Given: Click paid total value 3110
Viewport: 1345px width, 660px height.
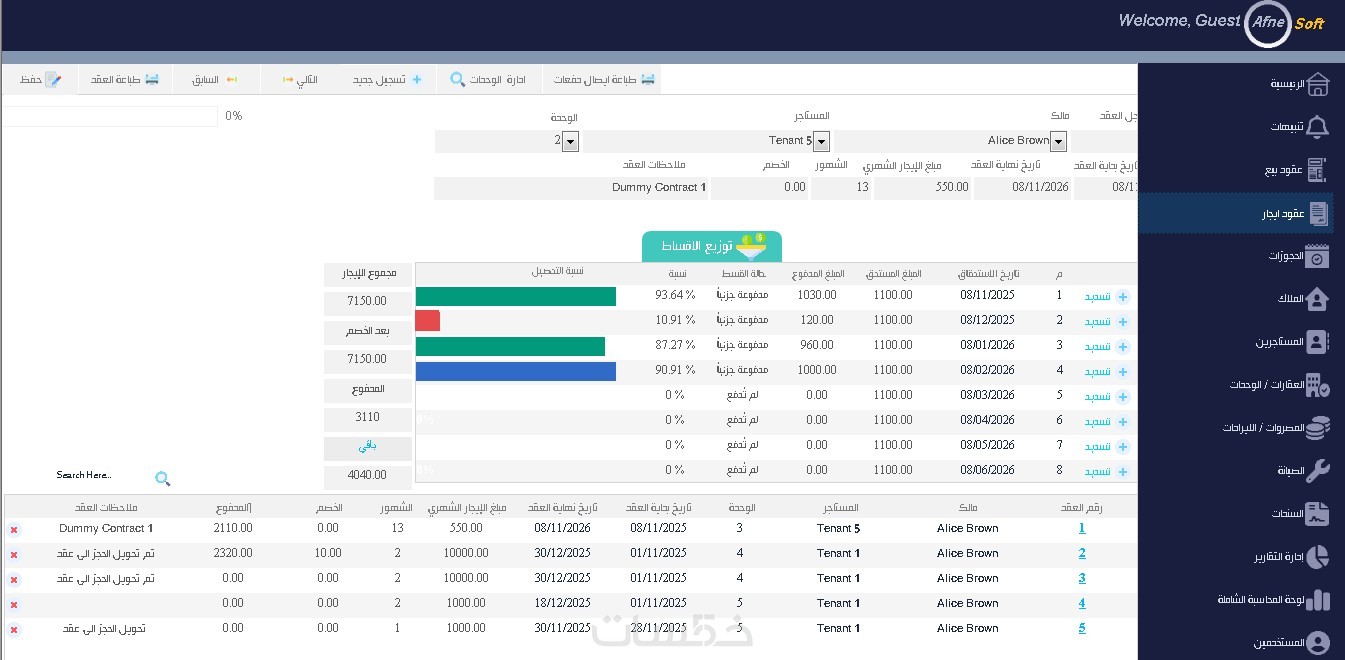Looking at the screenshot, I should [x=368, y=417].
